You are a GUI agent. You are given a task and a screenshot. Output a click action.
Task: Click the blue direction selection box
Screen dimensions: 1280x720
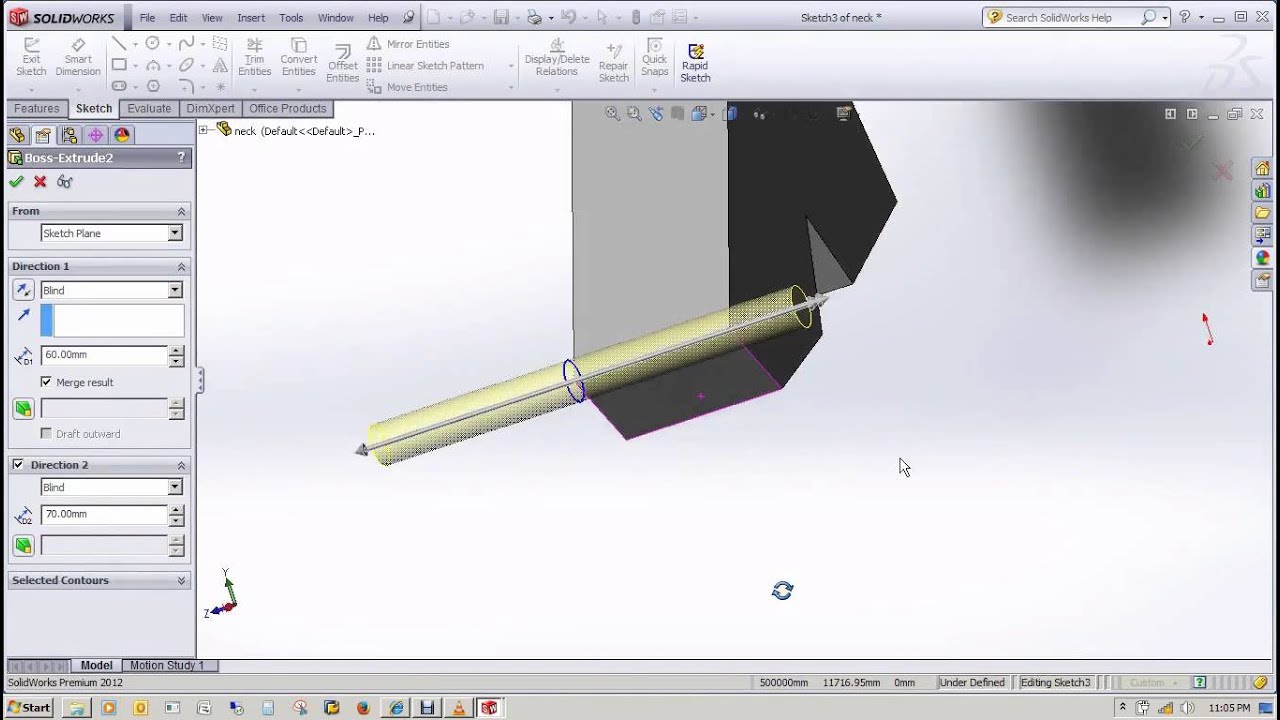click(x=112, y=320)
